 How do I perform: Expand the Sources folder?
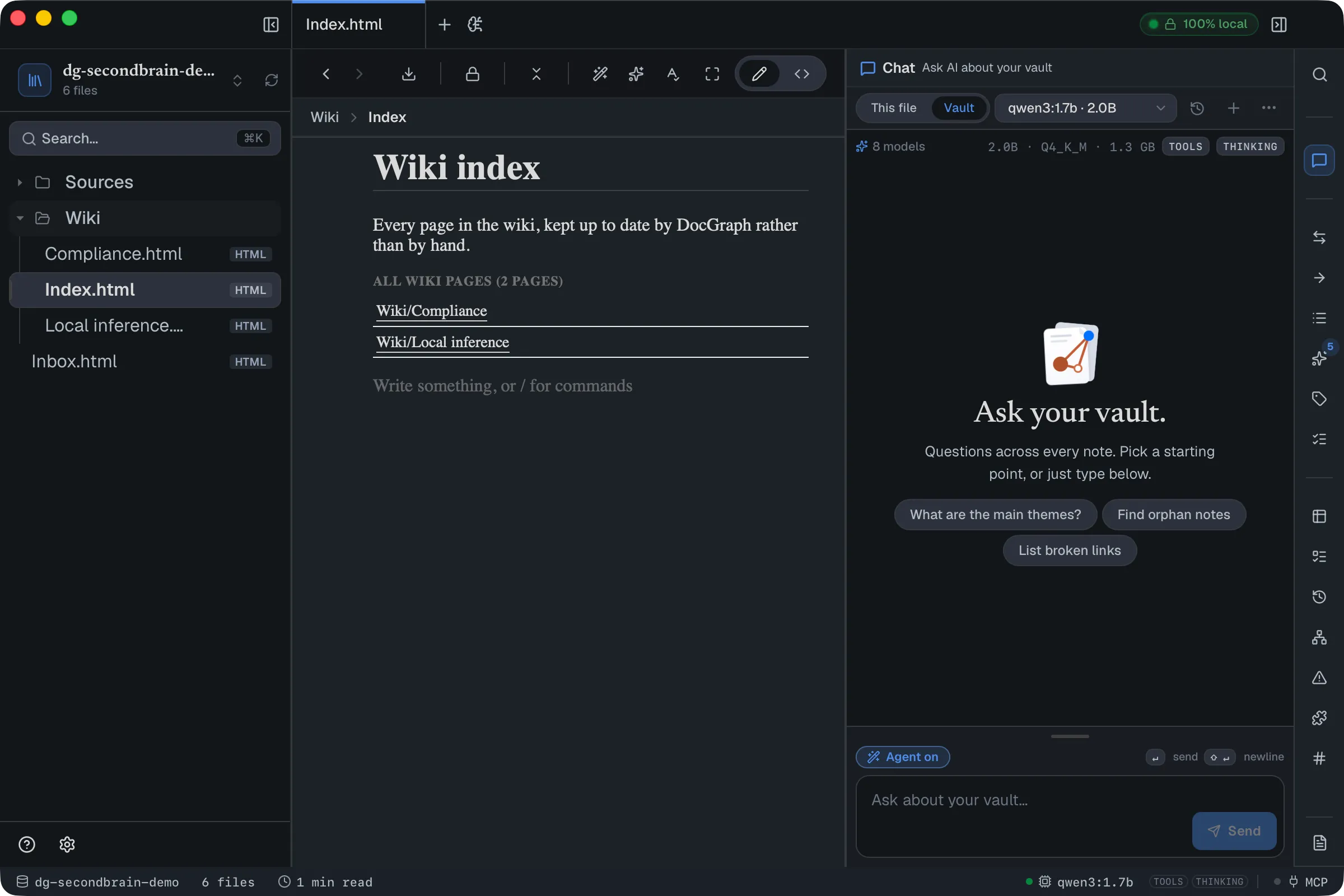(x=144, y=183)
